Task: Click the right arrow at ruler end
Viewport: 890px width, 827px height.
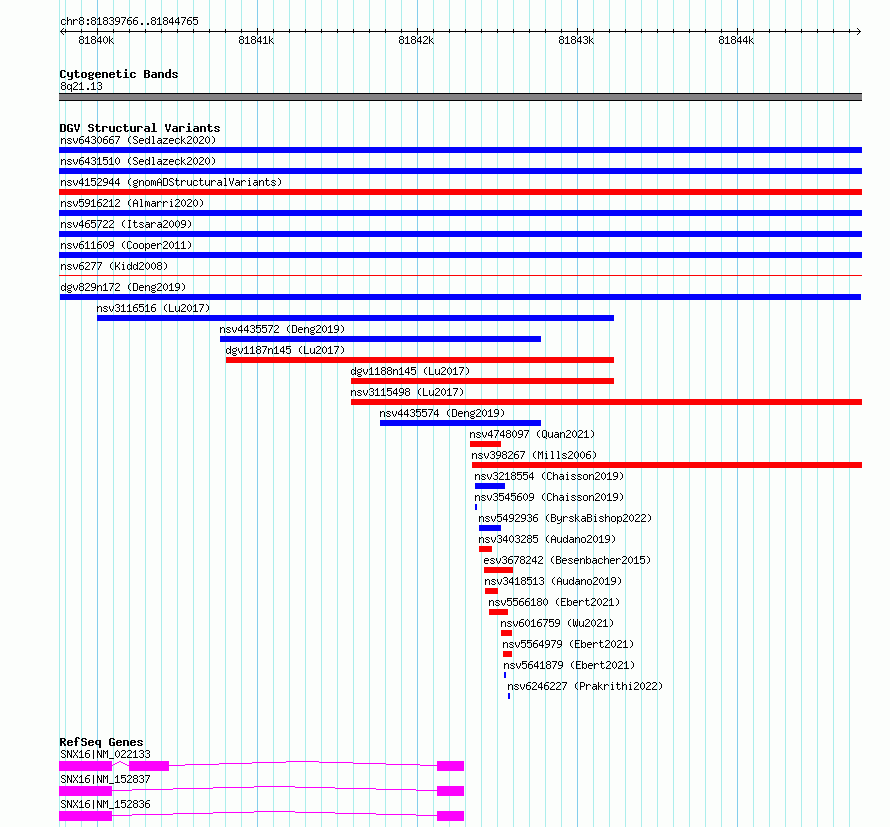Action: click(x=859, y=31)
